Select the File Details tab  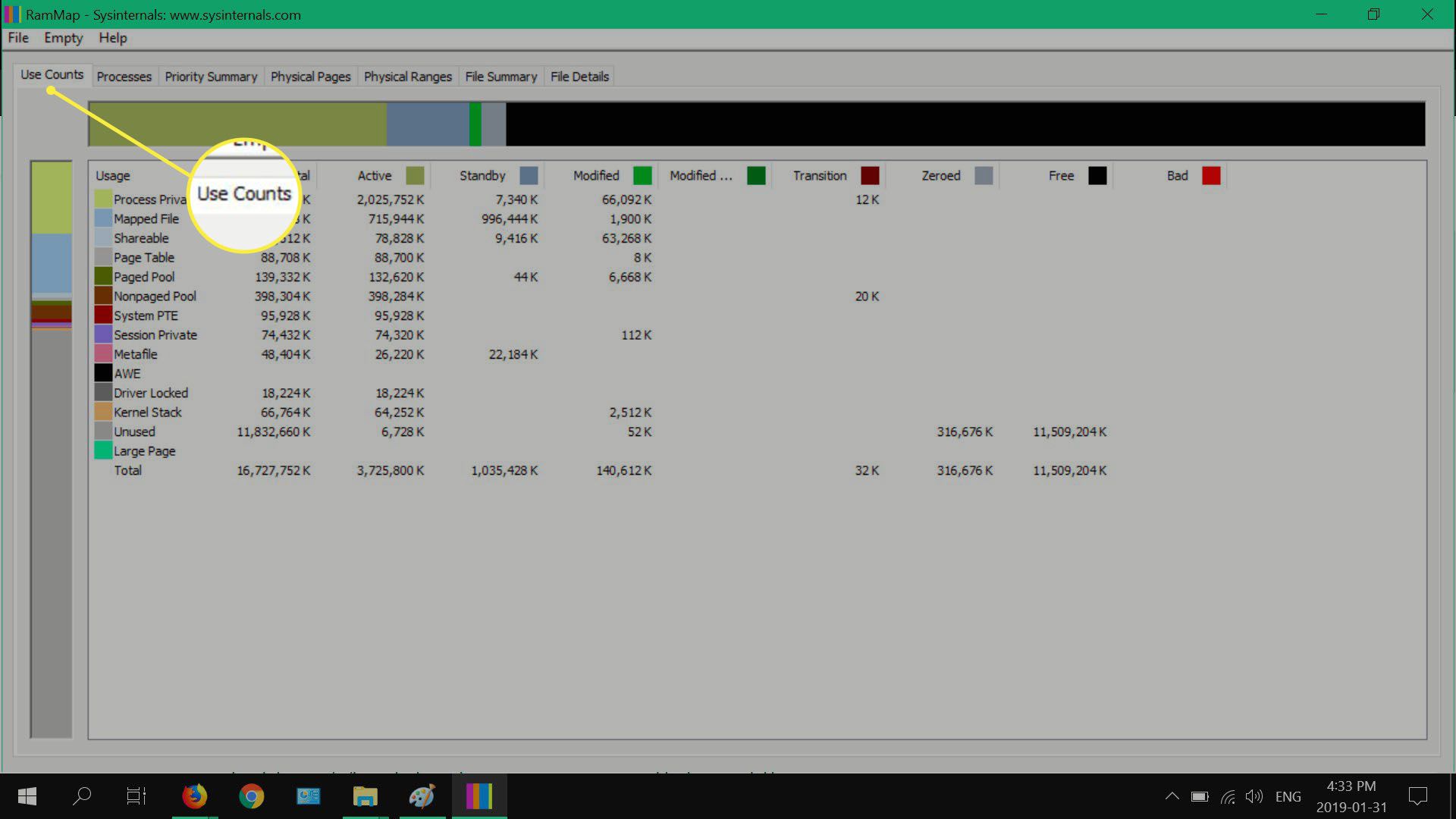click(x=580, y=76)
